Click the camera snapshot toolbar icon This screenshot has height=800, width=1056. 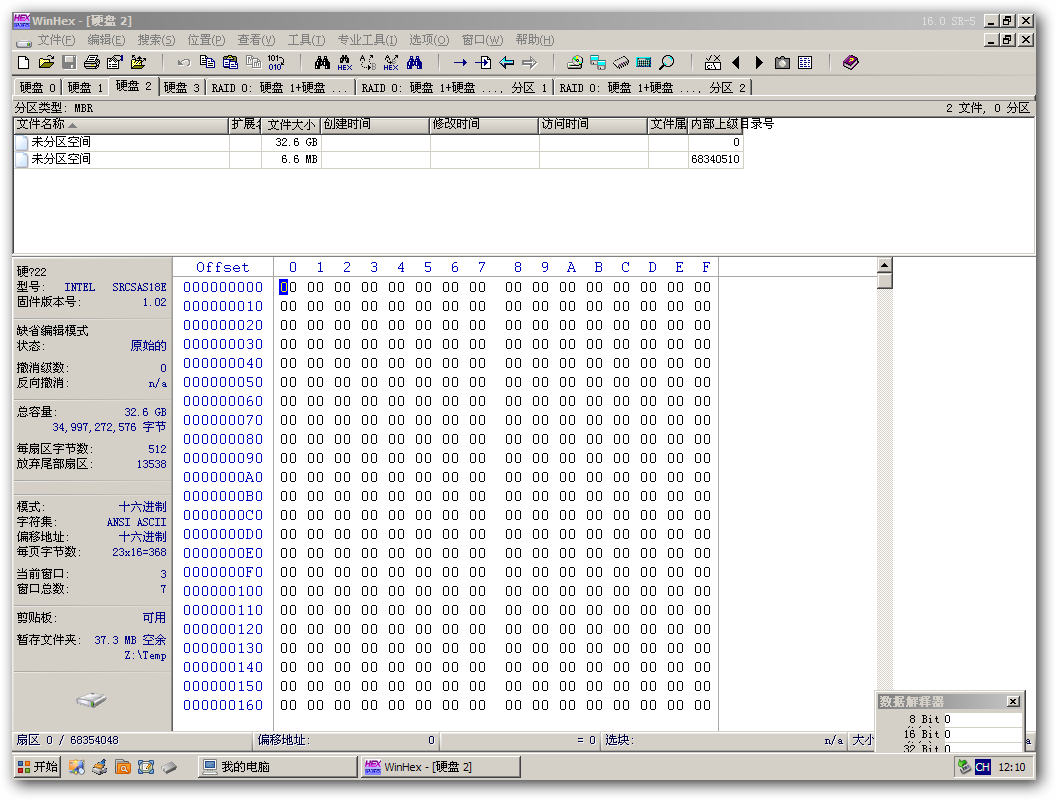tap(782, 63)
